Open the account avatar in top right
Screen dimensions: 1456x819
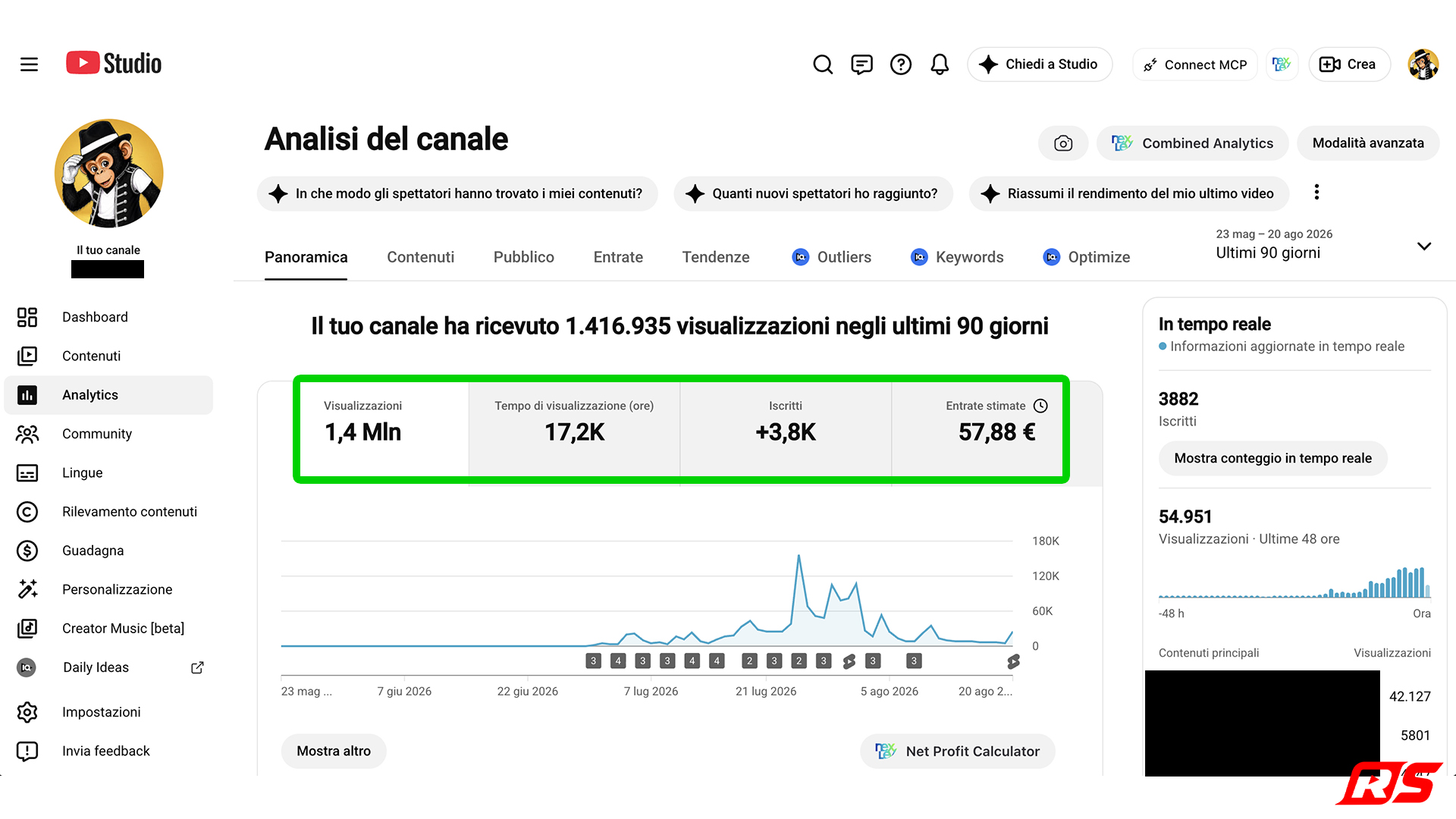[x=1423, y=64]
